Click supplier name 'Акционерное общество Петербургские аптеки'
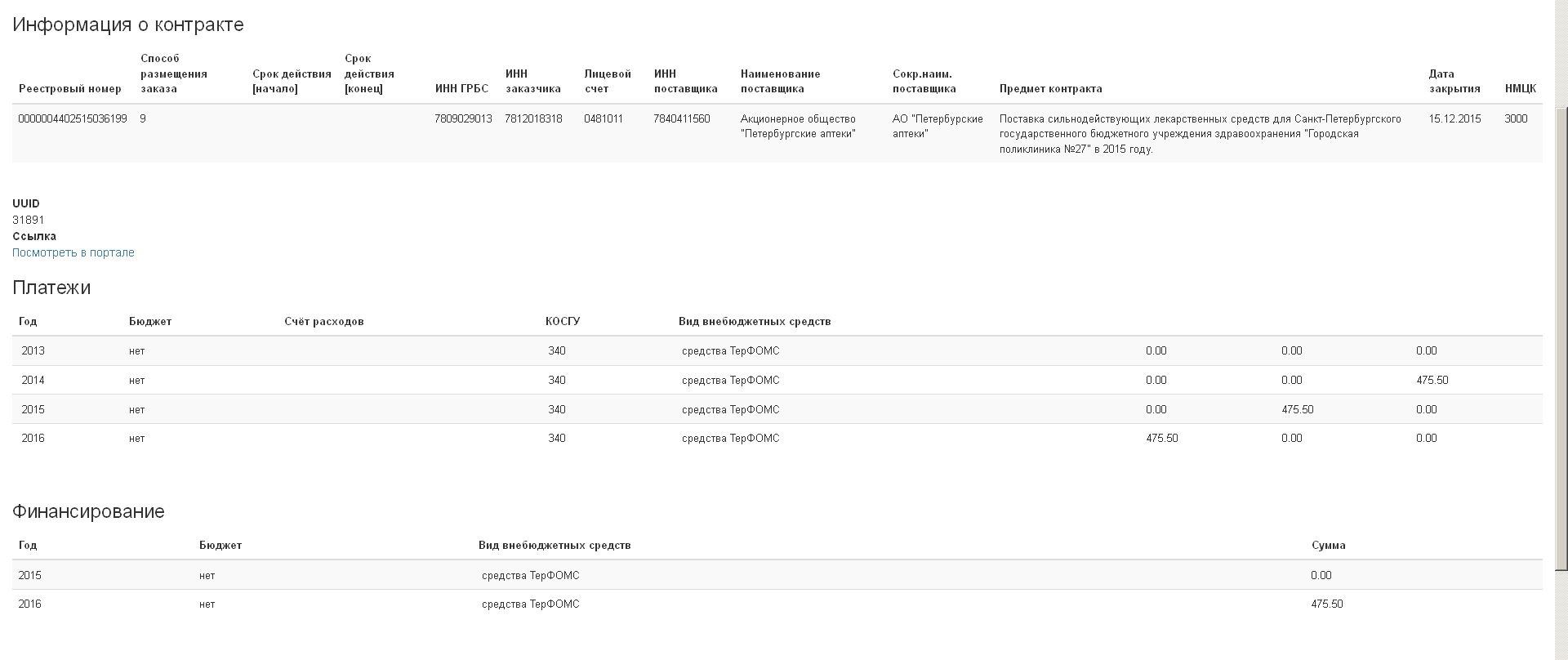Image resolution: width=1568 pixels, height=660 pixels. [798, 126]
